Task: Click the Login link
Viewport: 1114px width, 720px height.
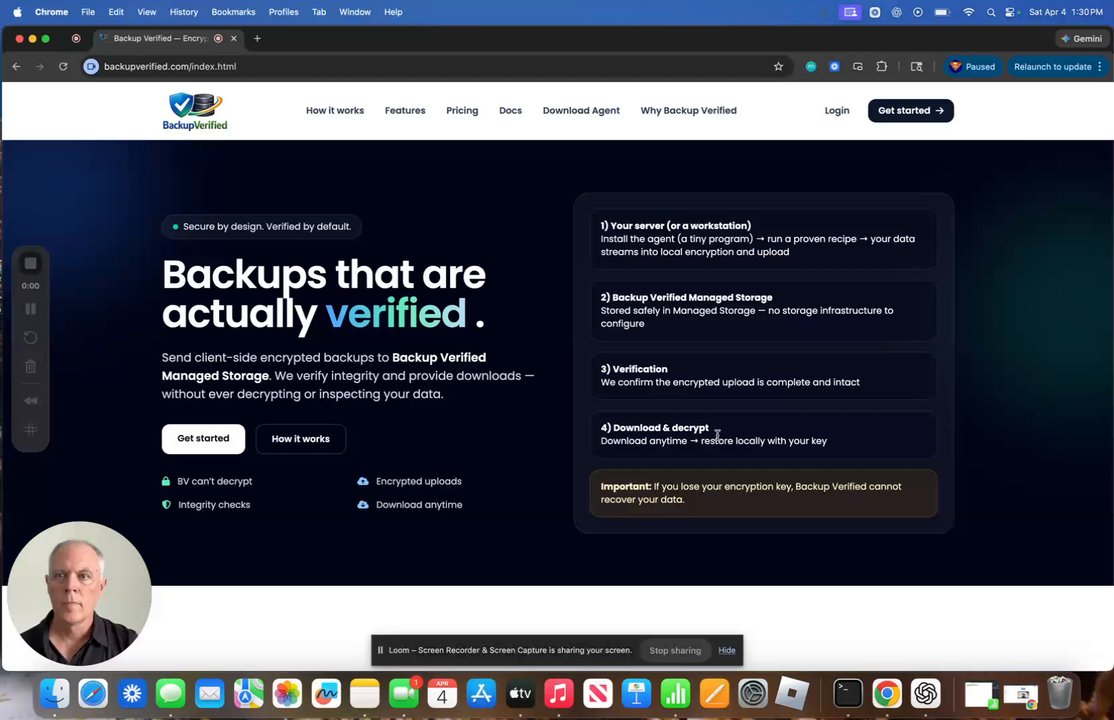Action: point(837,111)
